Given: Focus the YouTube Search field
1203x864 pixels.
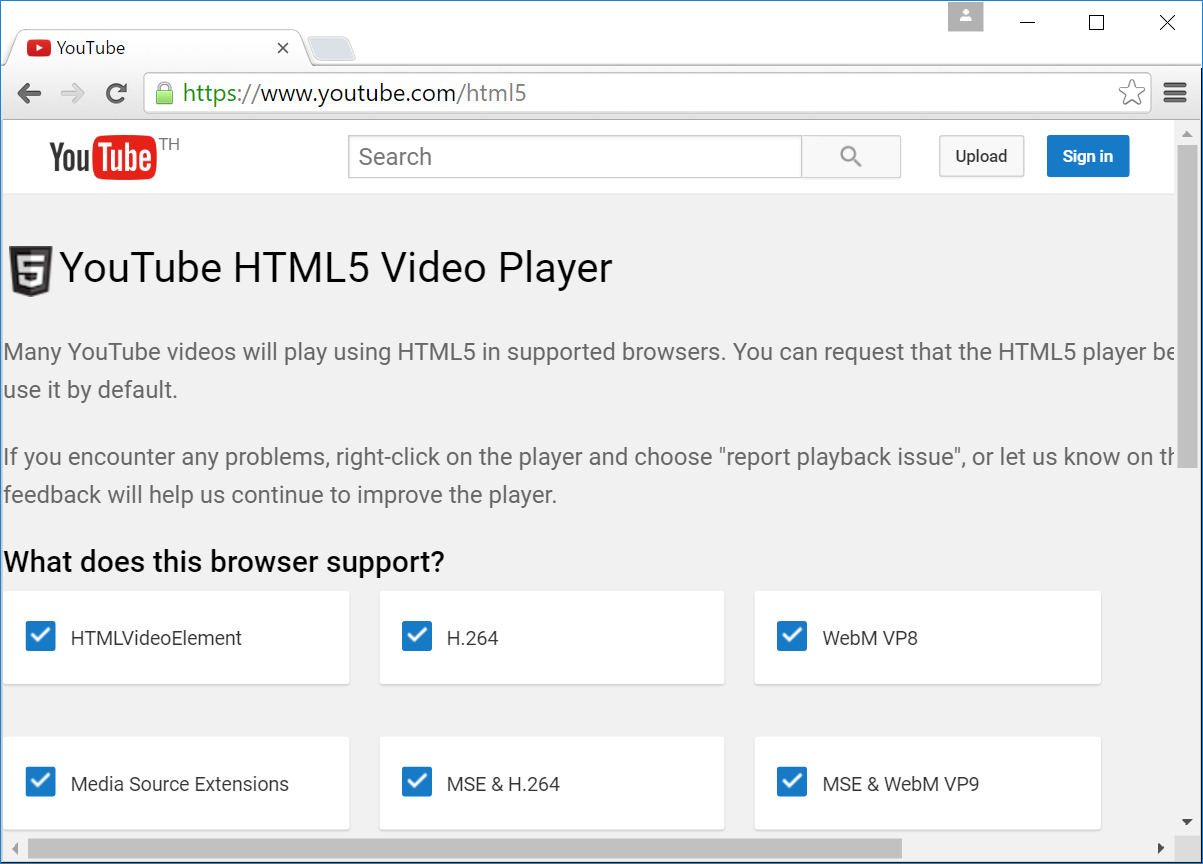Looking at the screenshot, I should (x=575, y=157).
